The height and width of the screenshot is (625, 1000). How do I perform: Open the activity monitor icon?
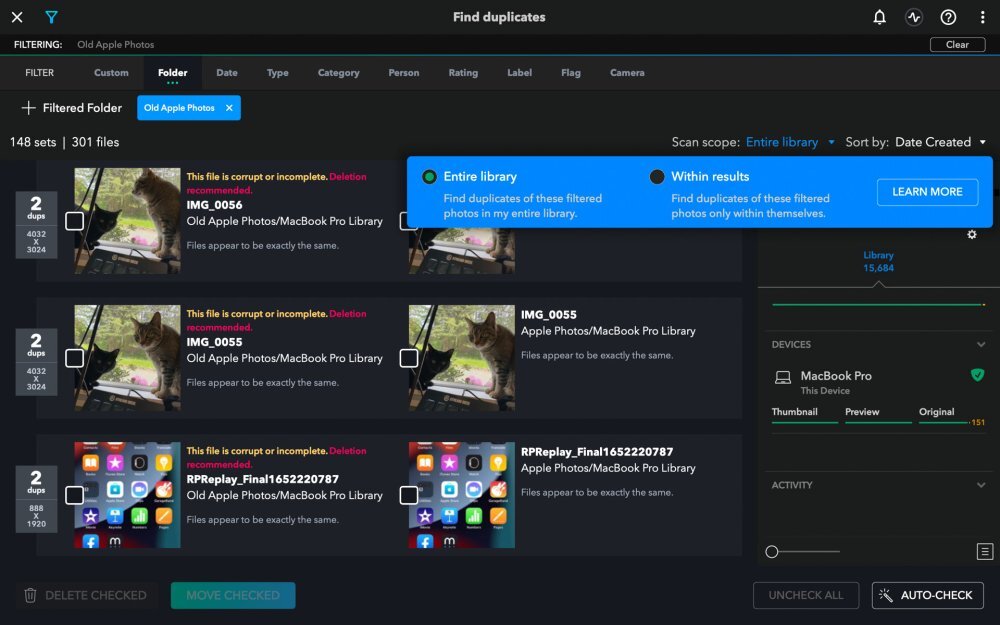[913, 17]
